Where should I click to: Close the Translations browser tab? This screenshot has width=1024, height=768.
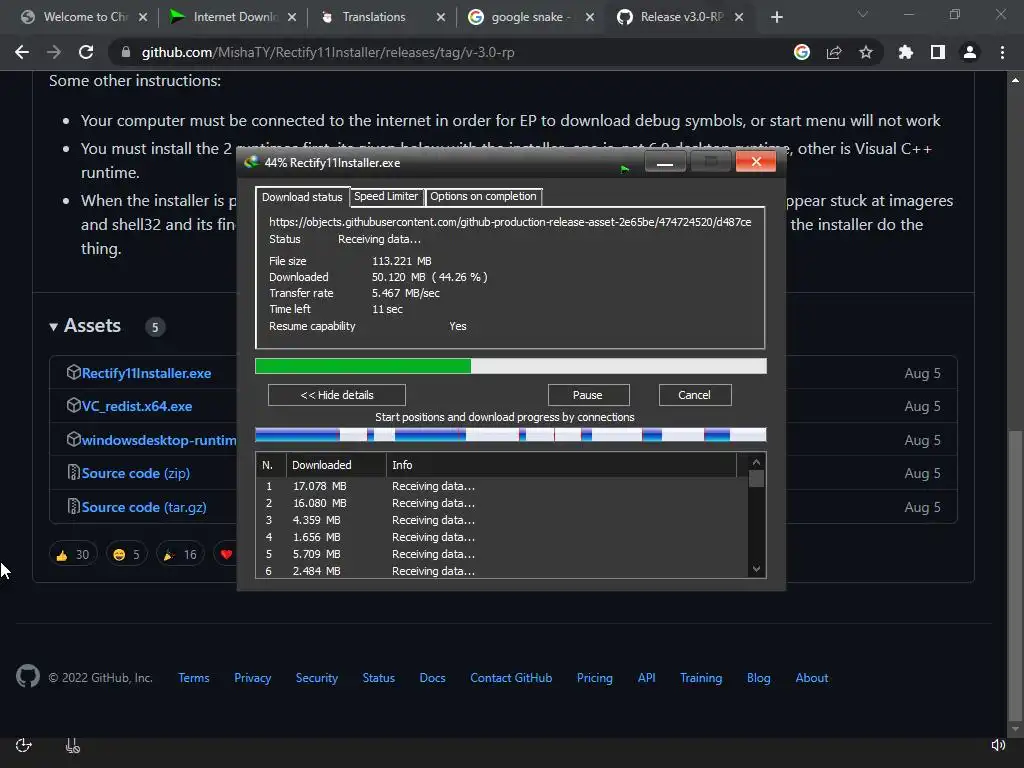441,17
